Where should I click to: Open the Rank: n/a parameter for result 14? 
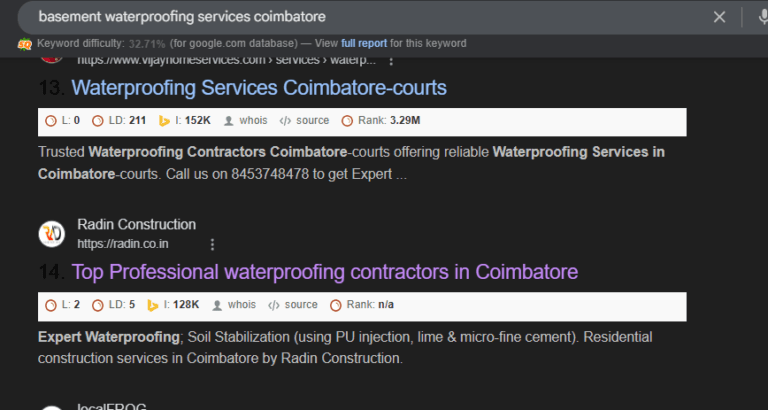pyautogui.click(x=362, y=305)
